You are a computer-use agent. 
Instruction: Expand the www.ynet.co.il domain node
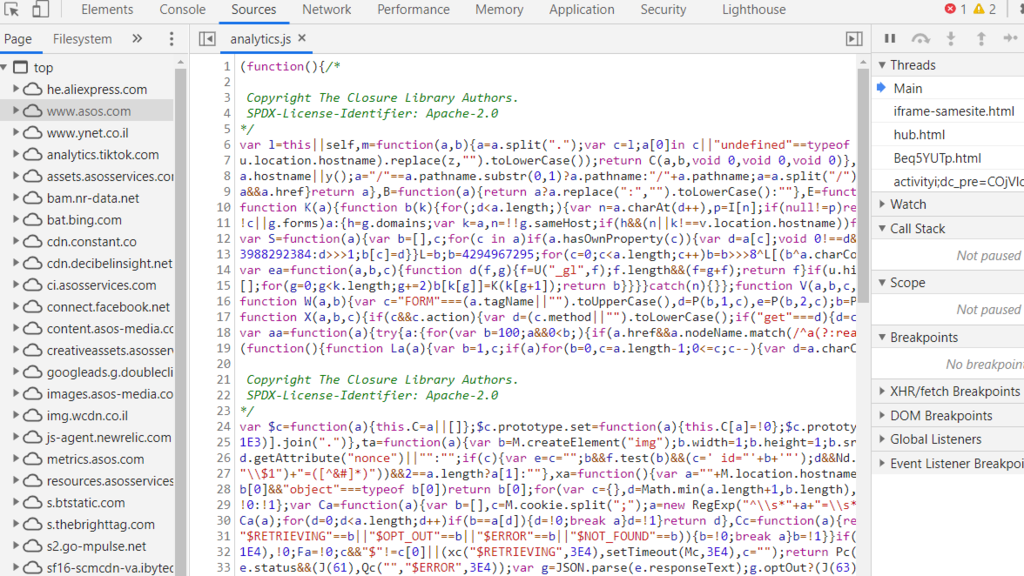pos(16,133)
